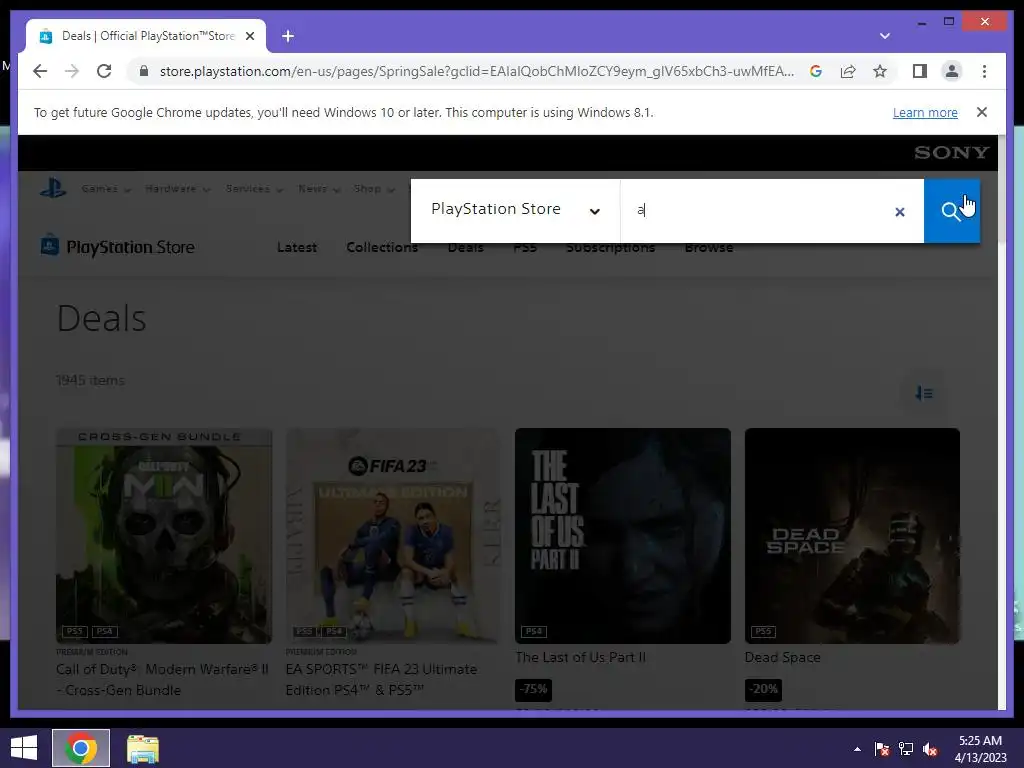The image size is (1024, 768).
Task: Click the Chrome taskbar icon
Action: pos(81,748)
